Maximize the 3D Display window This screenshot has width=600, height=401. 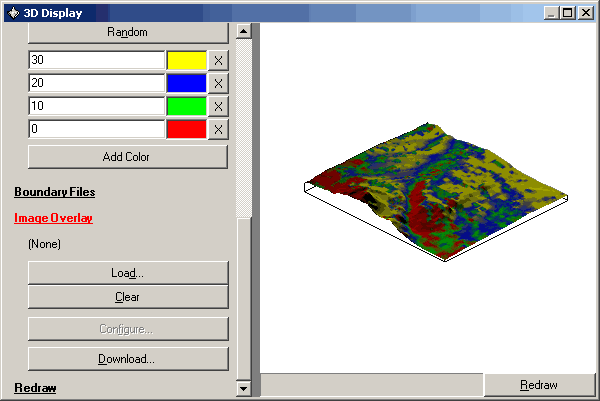pos(568,13)
